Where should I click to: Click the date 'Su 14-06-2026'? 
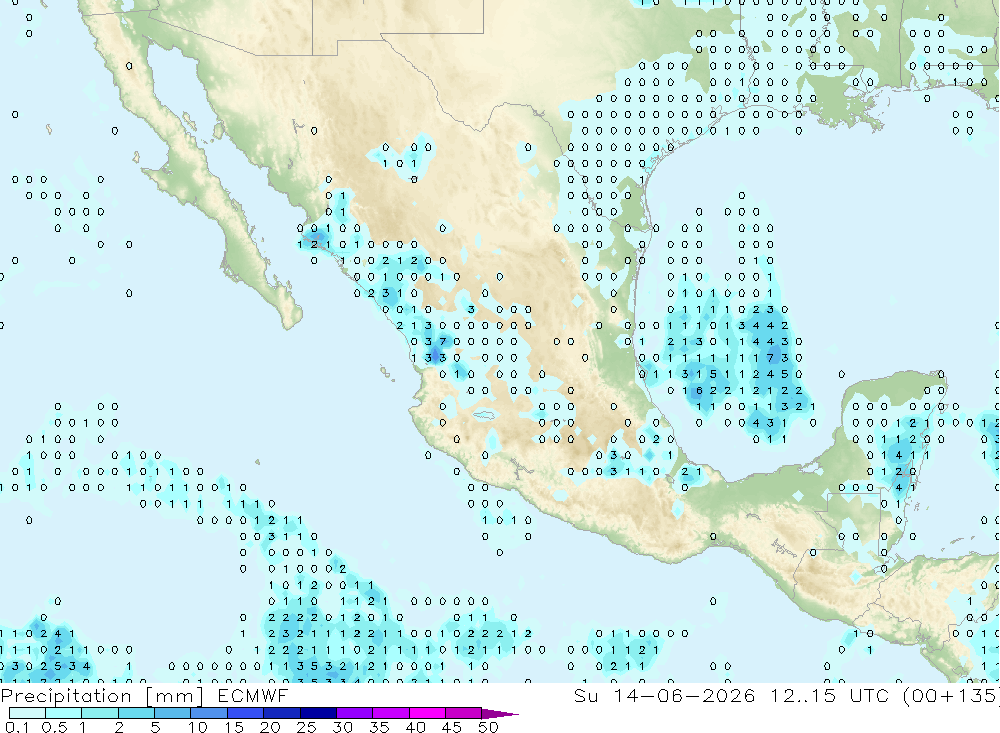point(664,695)
